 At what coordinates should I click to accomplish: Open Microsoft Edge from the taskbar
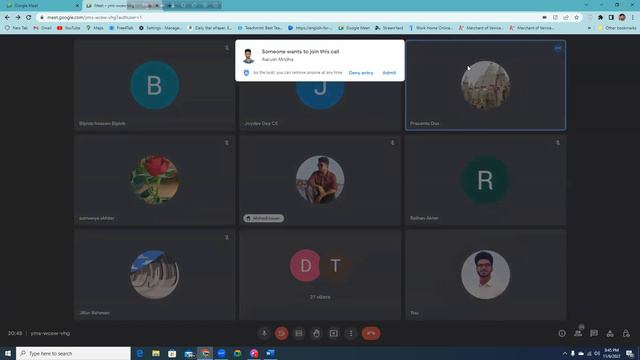pyautogui.click(x=140, y=353)
